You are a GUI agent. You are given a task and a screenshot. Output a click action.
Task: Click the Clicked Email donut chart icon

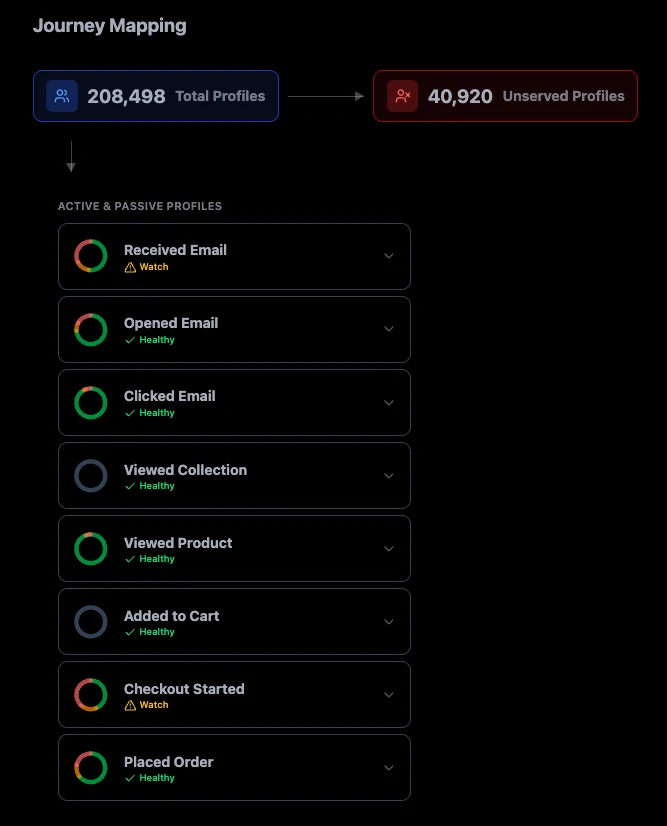coord(91,402)
